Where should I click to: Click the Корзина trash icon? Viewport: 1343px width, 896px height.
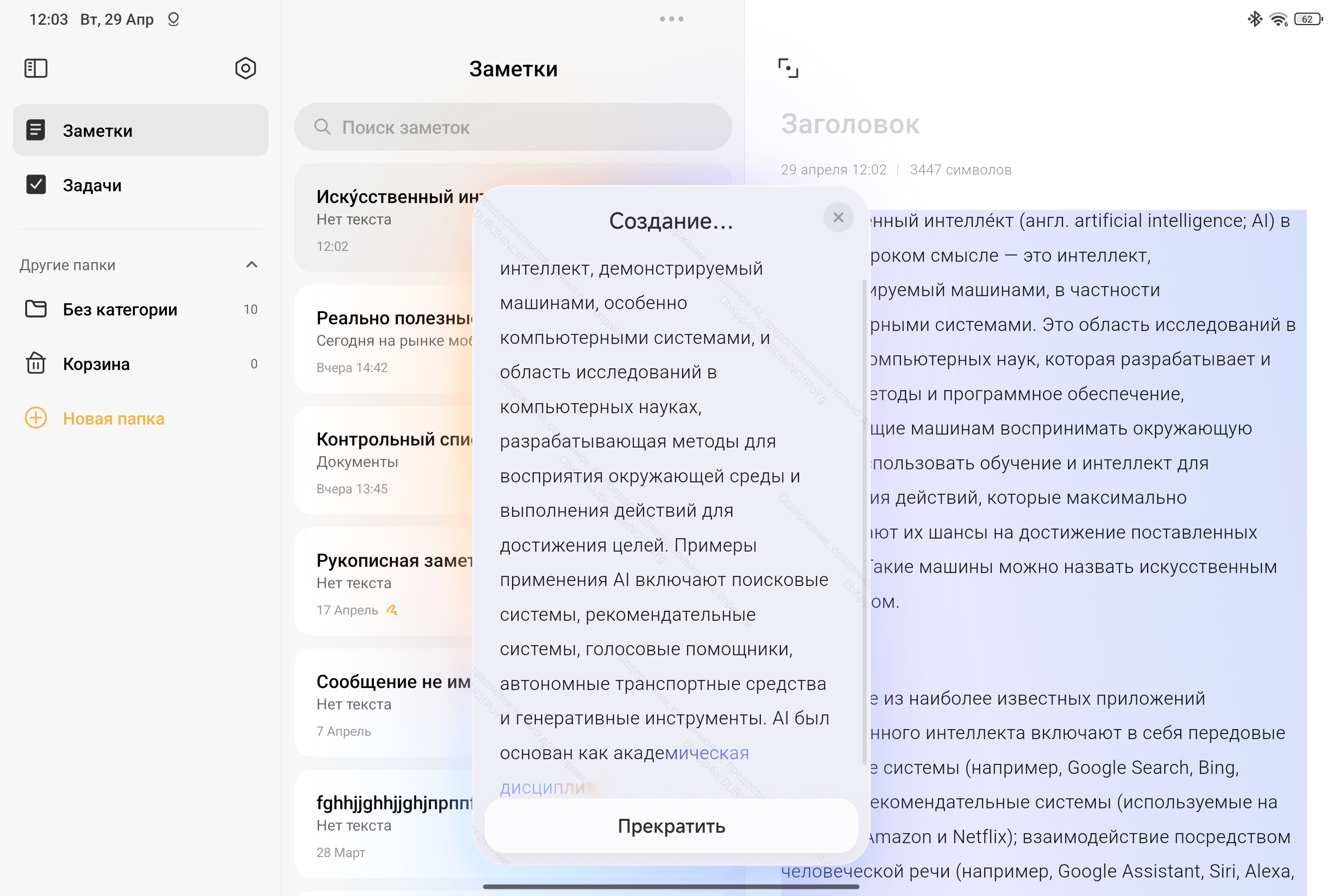point(35,363)
